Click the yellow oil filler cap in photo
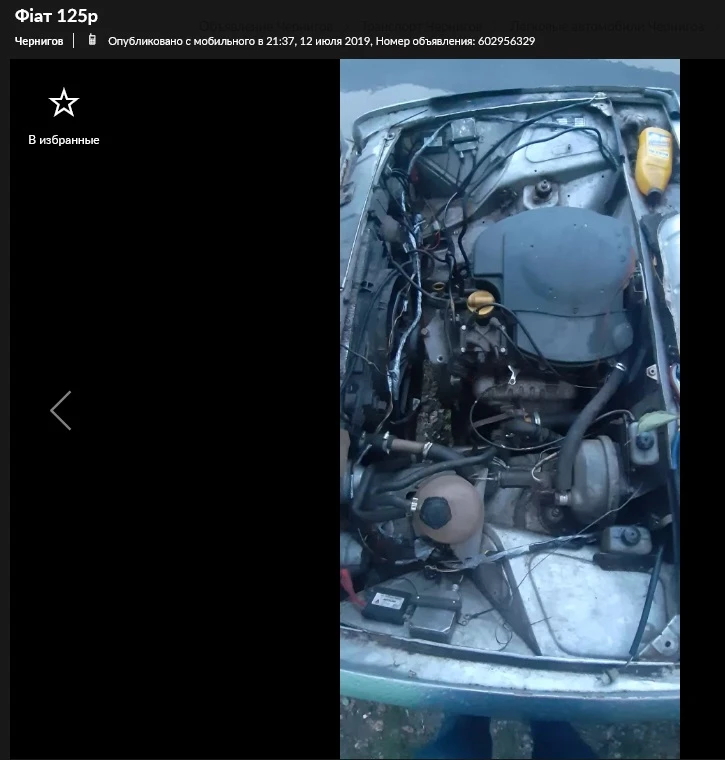Viewport: 725px width, 760px height. 480,301
